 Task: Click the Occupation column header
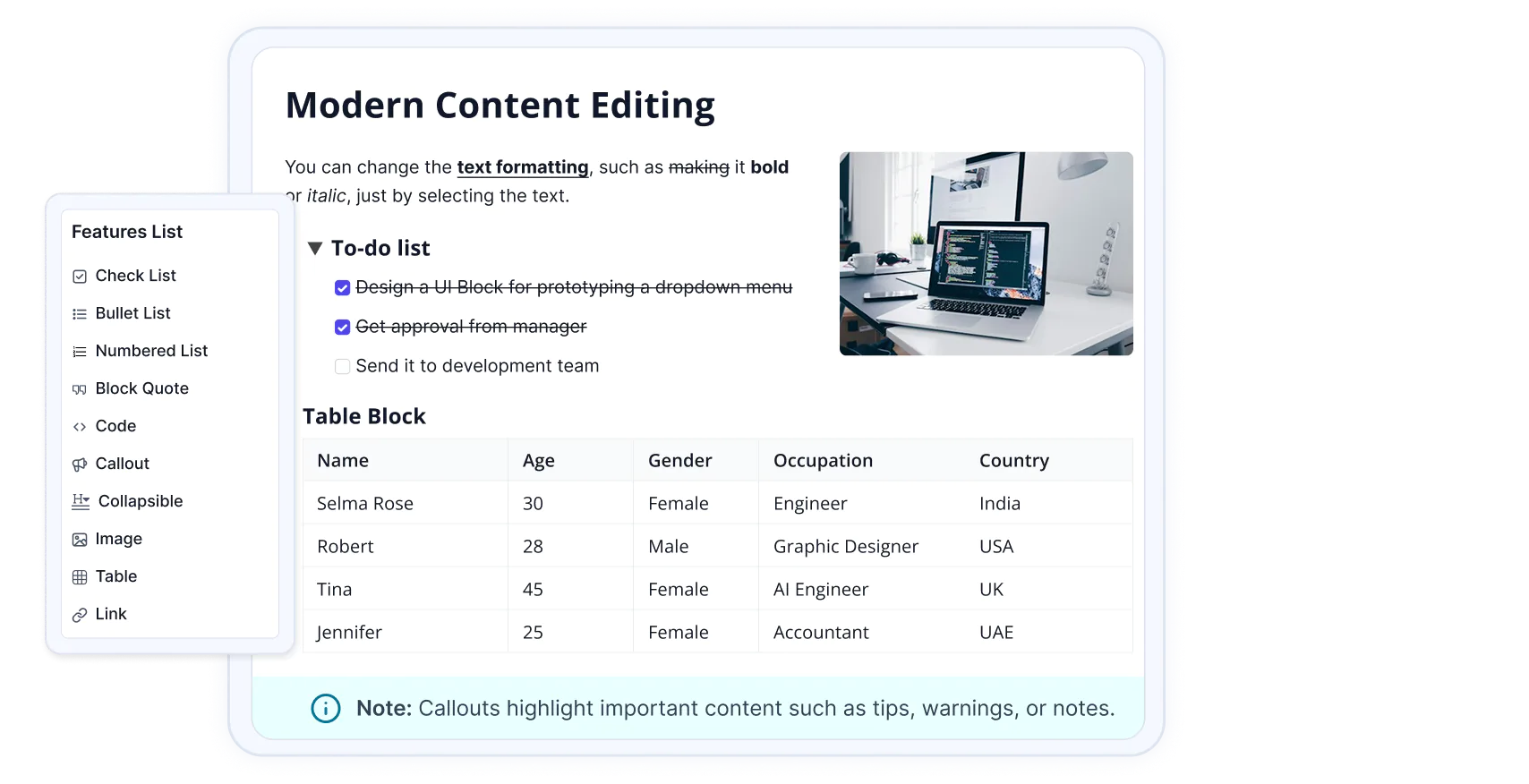(824, 460)
